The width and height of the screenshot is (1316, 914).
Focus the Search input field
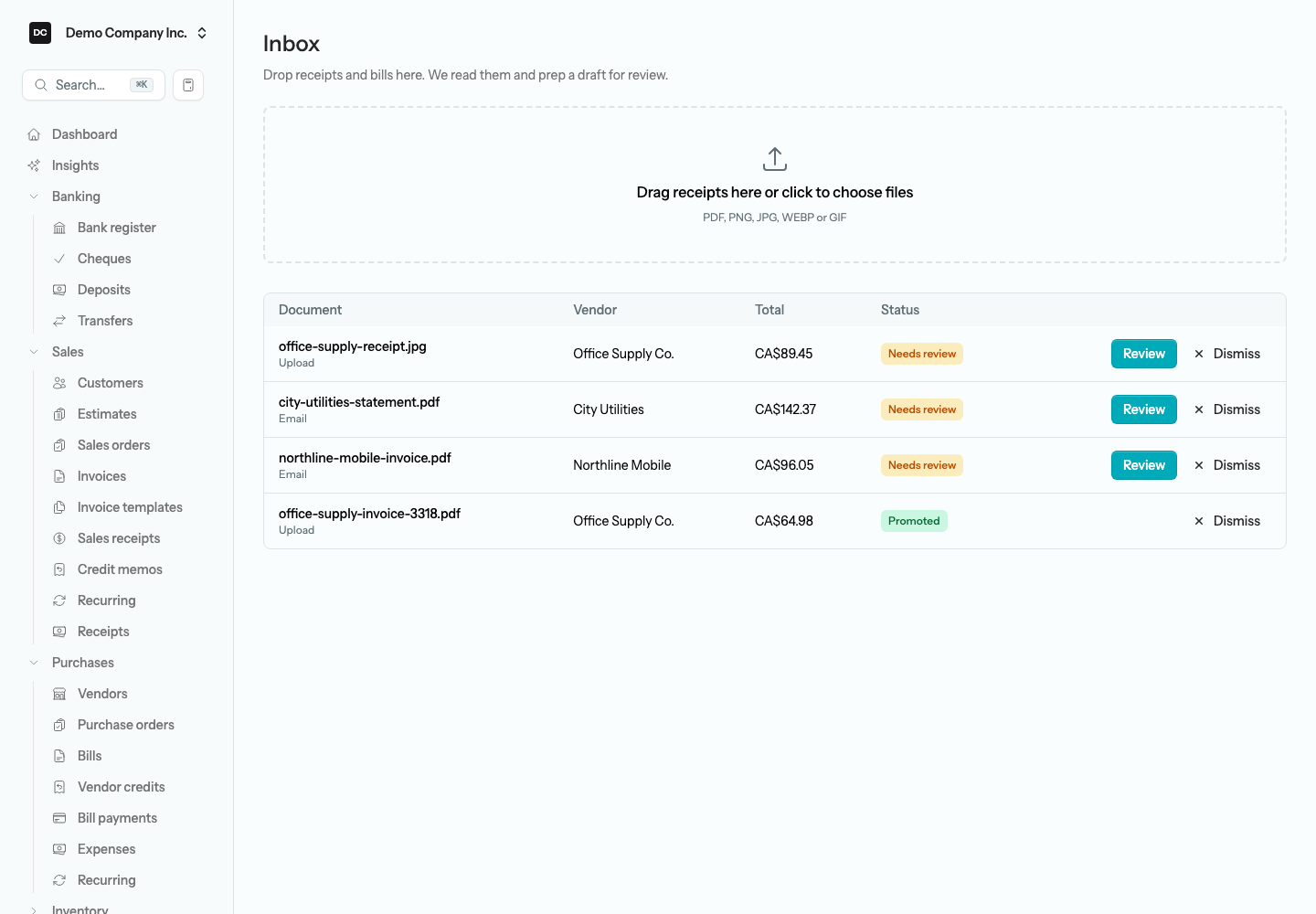[x=93, y=85]
